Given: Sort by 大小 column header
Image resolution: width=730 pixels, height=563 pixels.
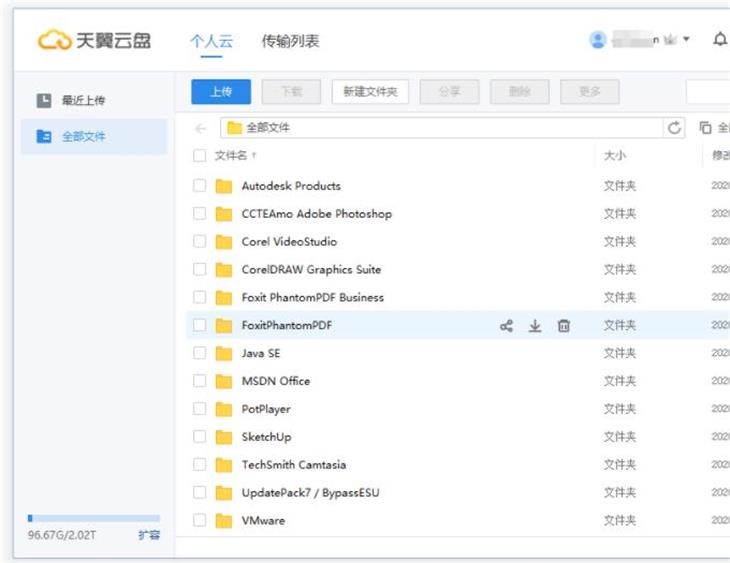Looking at the screenshot, I should (615, 156).
